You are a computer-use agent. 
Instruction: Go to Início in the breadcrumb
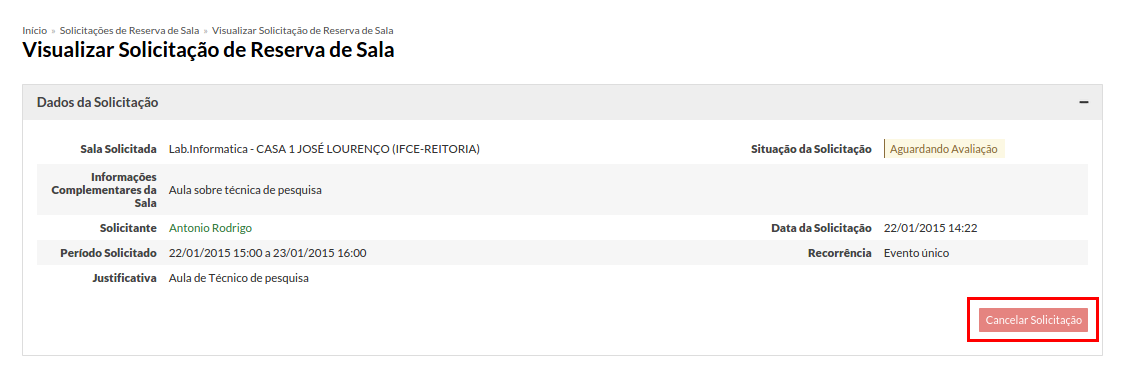click(34, 31)
